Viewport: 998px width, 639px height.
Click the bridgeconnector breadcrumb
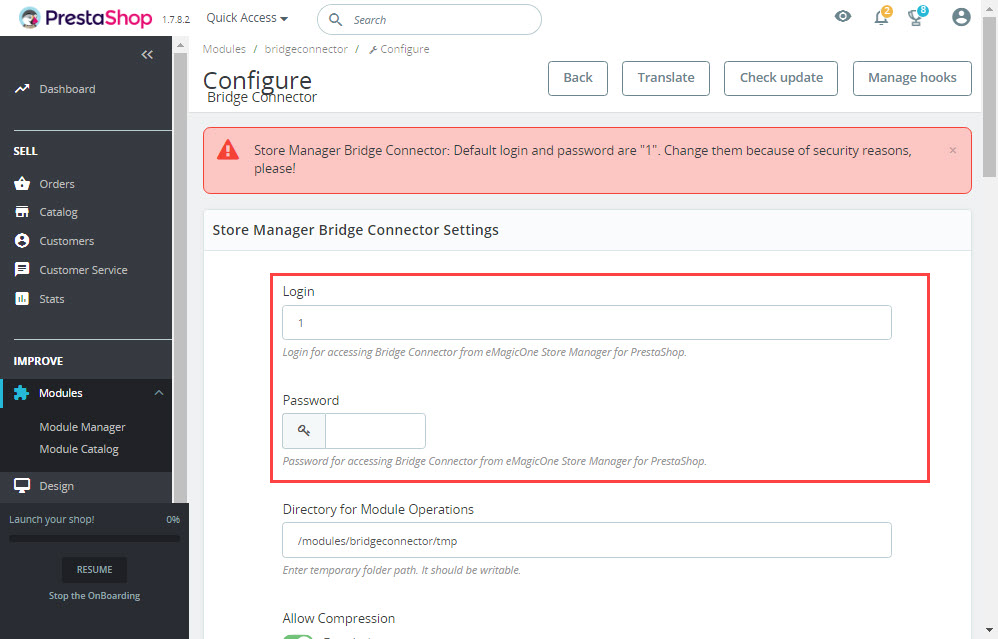coord(306,49)
